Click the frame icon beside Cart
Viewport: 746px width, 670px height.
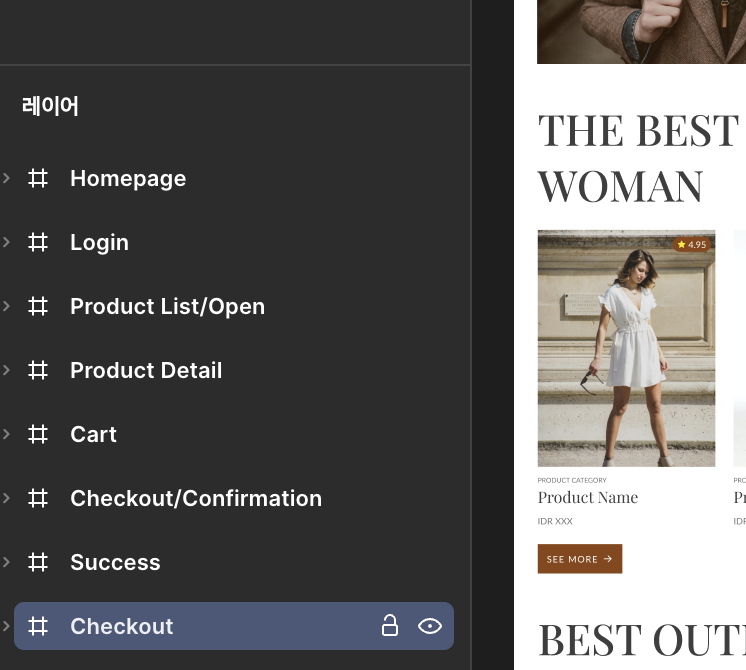click(38, 434)
